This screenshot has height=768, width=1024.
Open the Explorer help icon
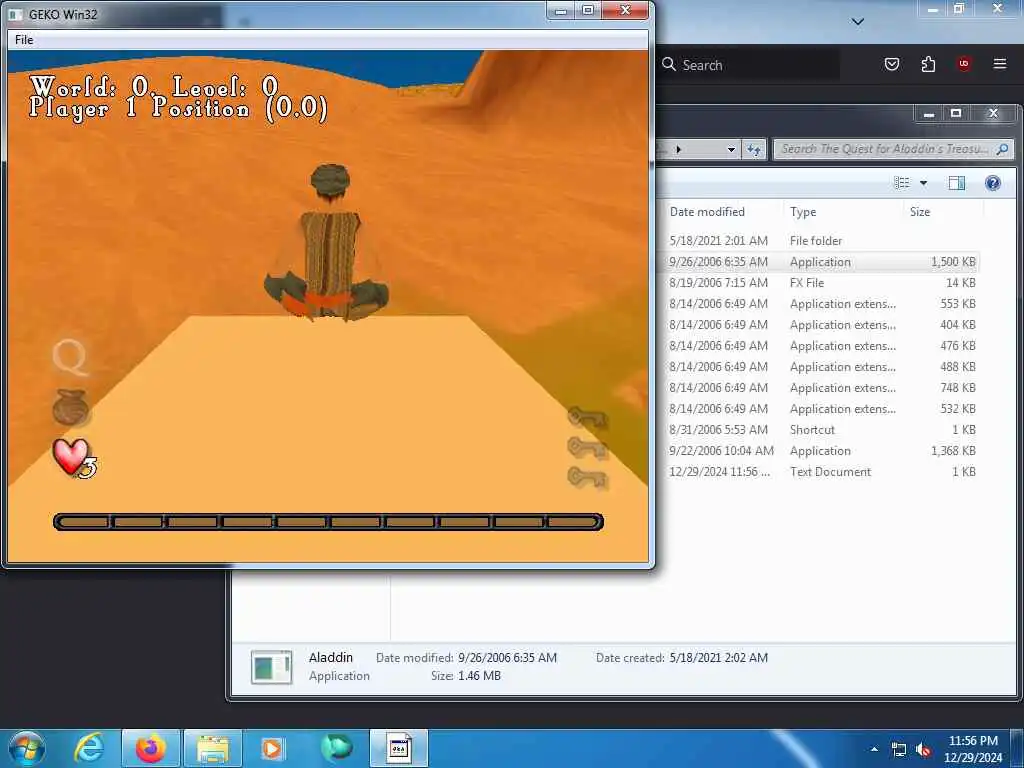993,183
